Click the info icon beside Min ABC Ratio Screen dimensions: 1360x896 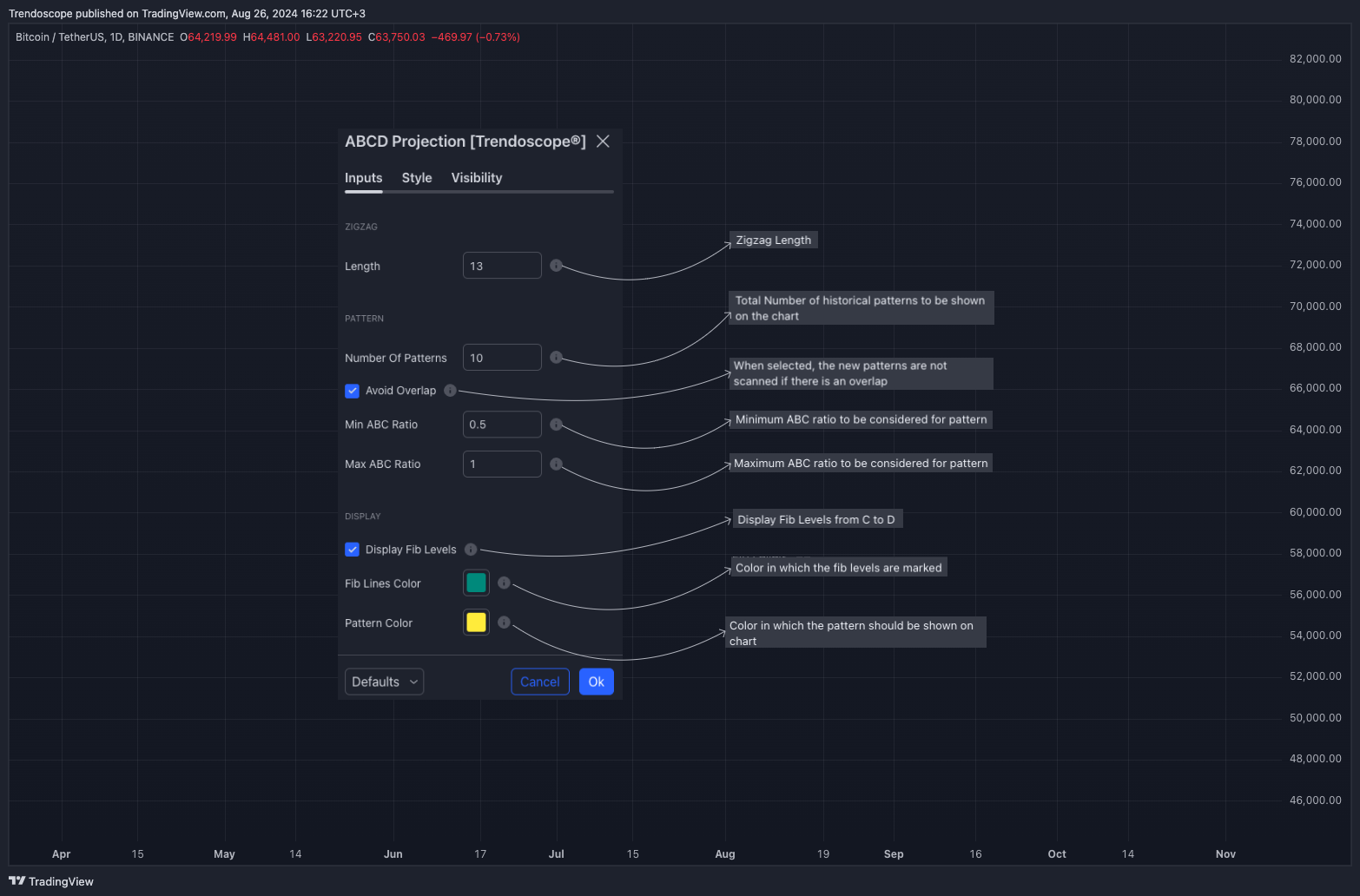(556, 425)
